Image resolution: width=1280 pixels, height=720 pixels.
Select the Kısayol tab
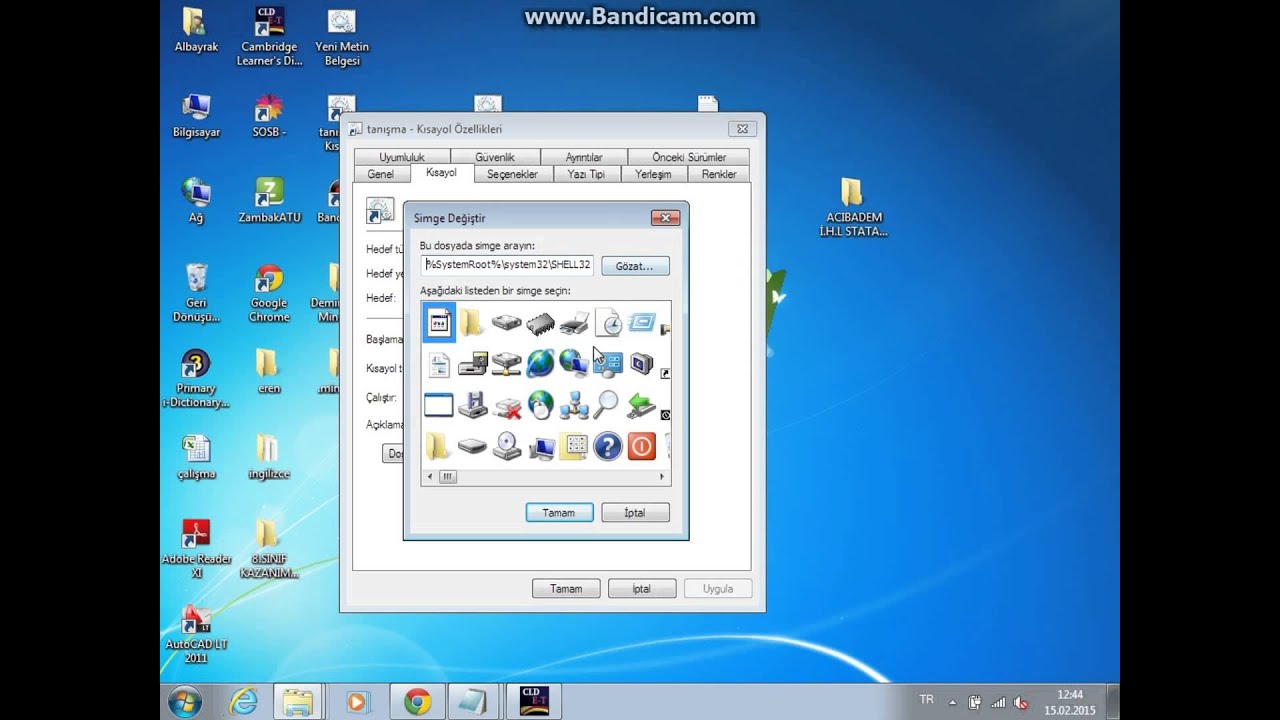[x=441, y=173]
